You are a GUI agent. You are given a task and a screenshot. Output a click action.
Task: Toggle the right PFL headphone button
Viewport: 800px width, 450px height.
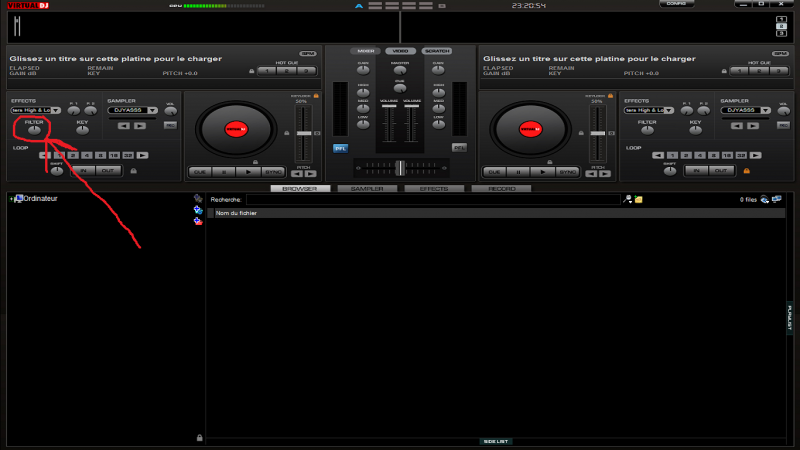[459, 147]
